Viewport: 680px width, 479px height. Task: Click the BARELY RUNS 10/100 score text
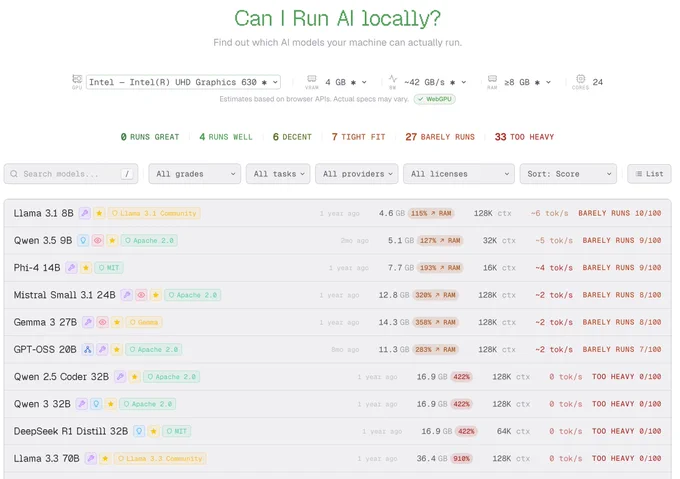point(620,213)
